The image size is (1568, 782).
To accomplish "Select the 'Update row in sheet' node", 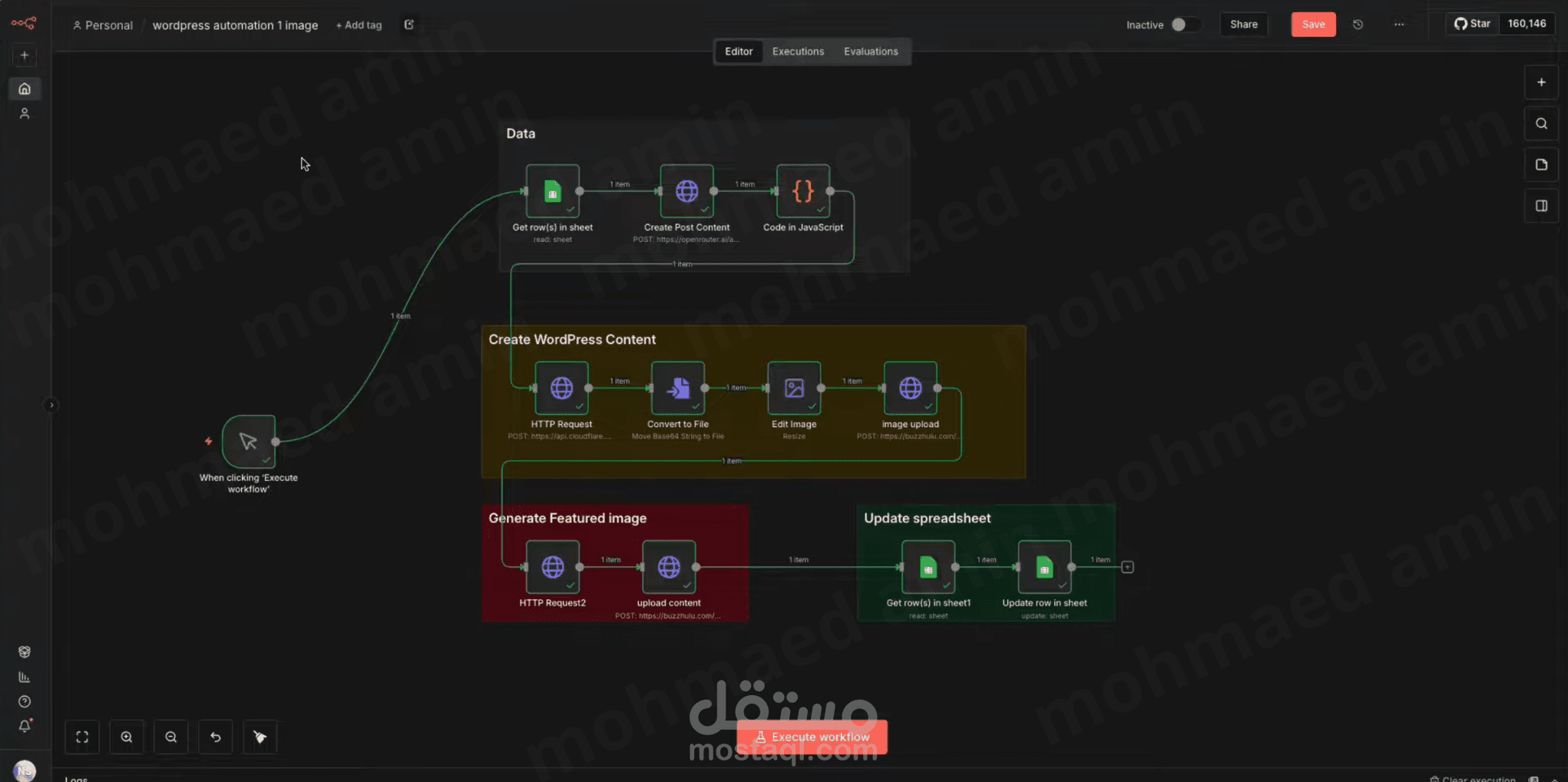I will click(1044, 567).
